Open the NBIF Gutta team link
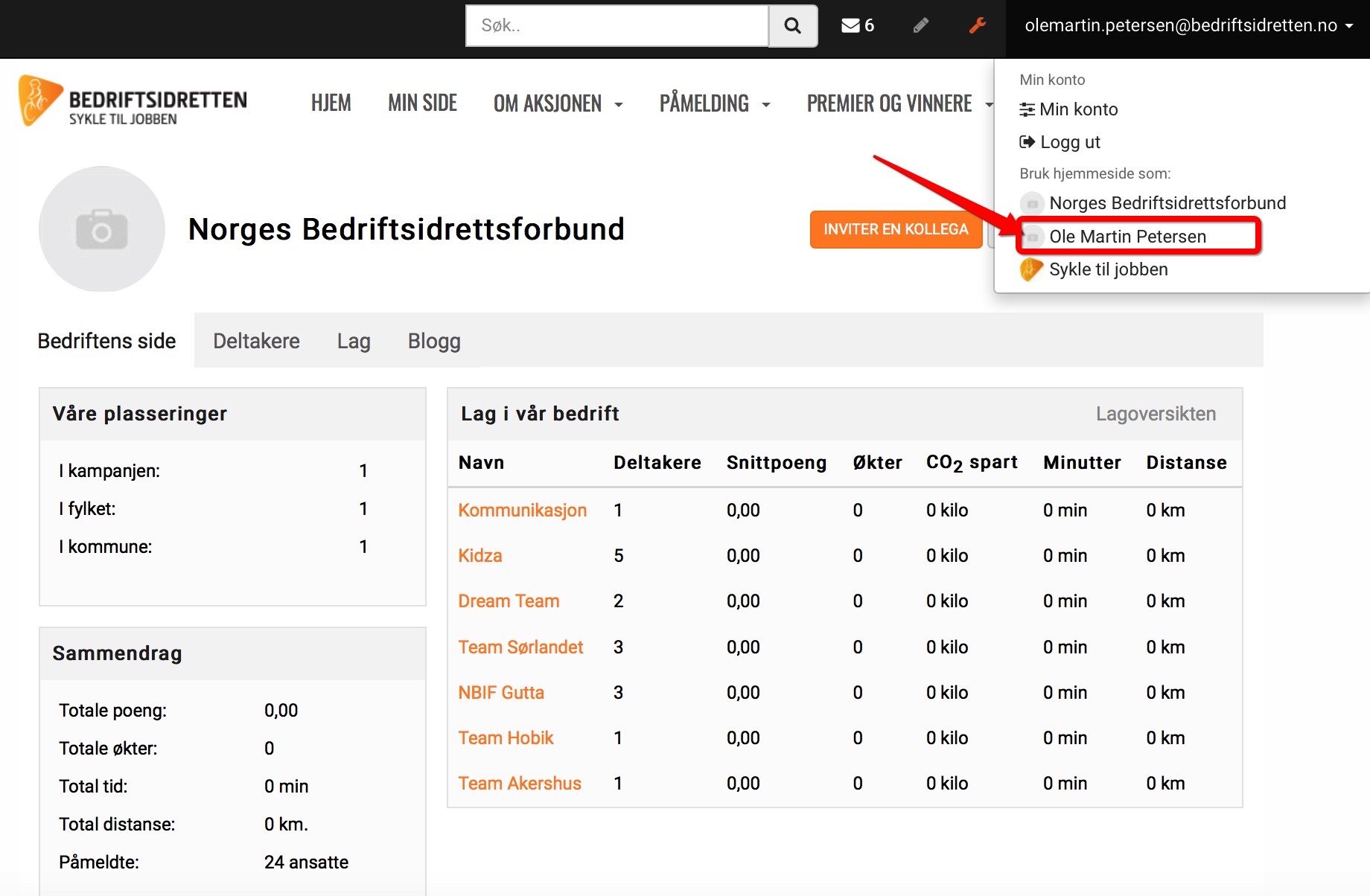The image size is (1370, 896). (x=502, y=692)
